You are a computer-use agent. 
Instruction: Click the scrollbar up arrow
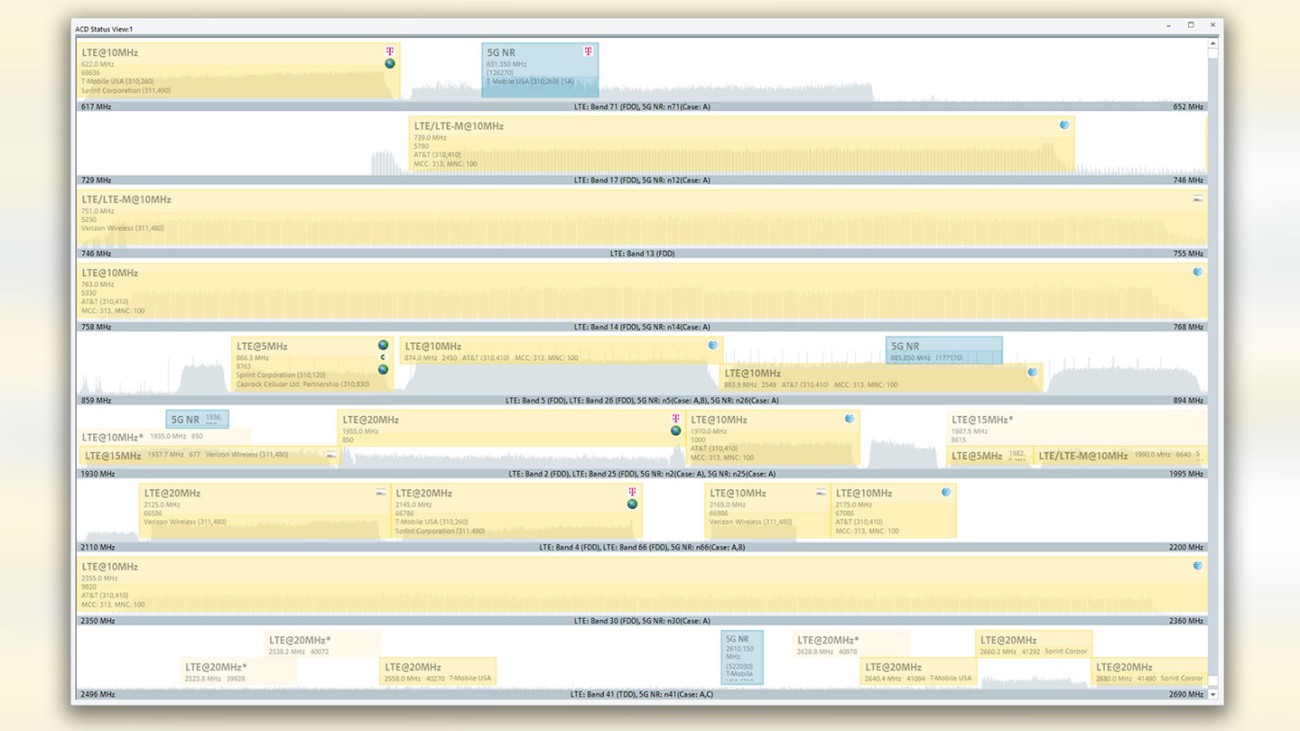1213,44
